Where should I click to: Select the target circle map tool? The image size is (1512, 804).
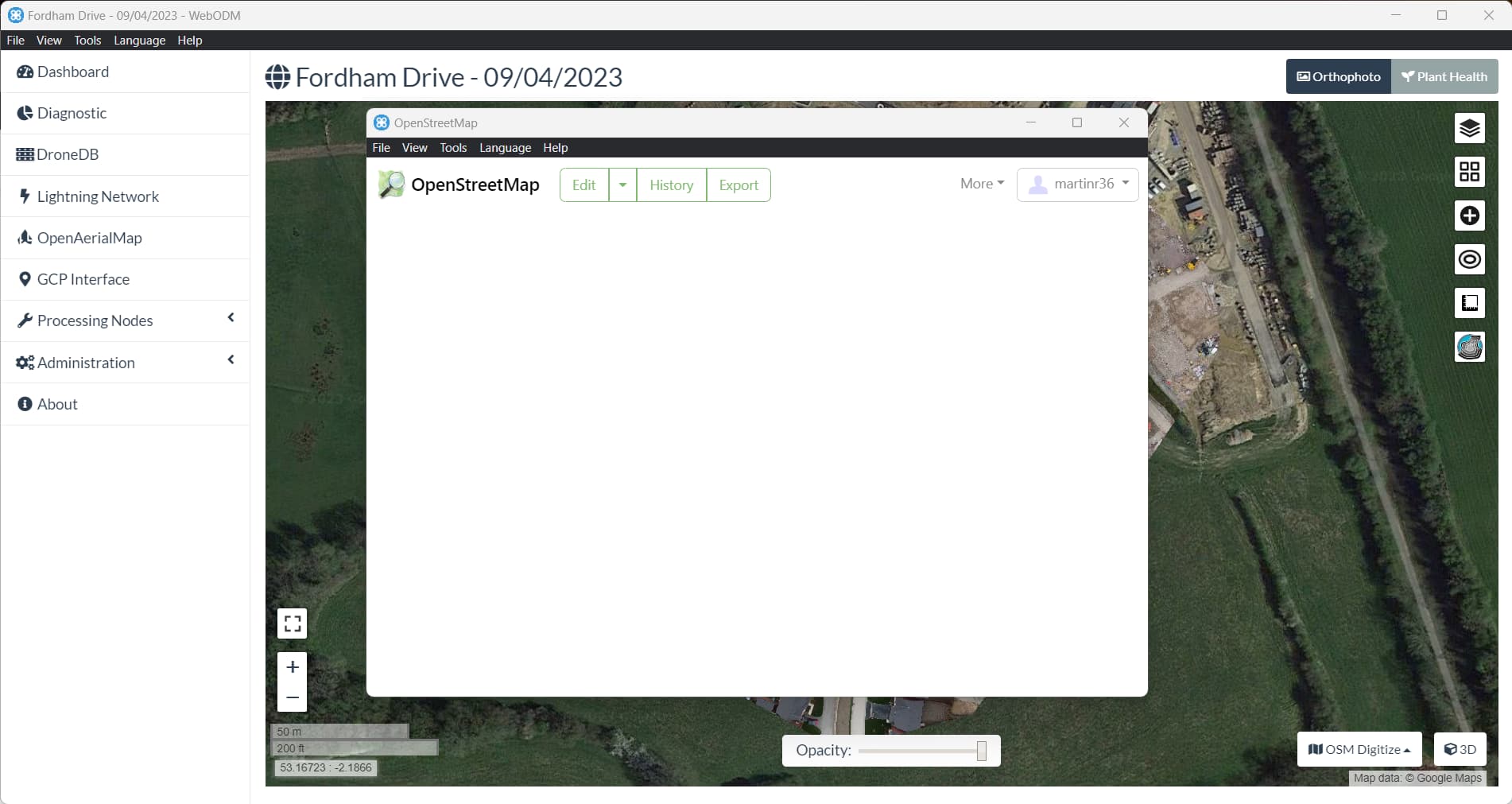(1470, 259)
